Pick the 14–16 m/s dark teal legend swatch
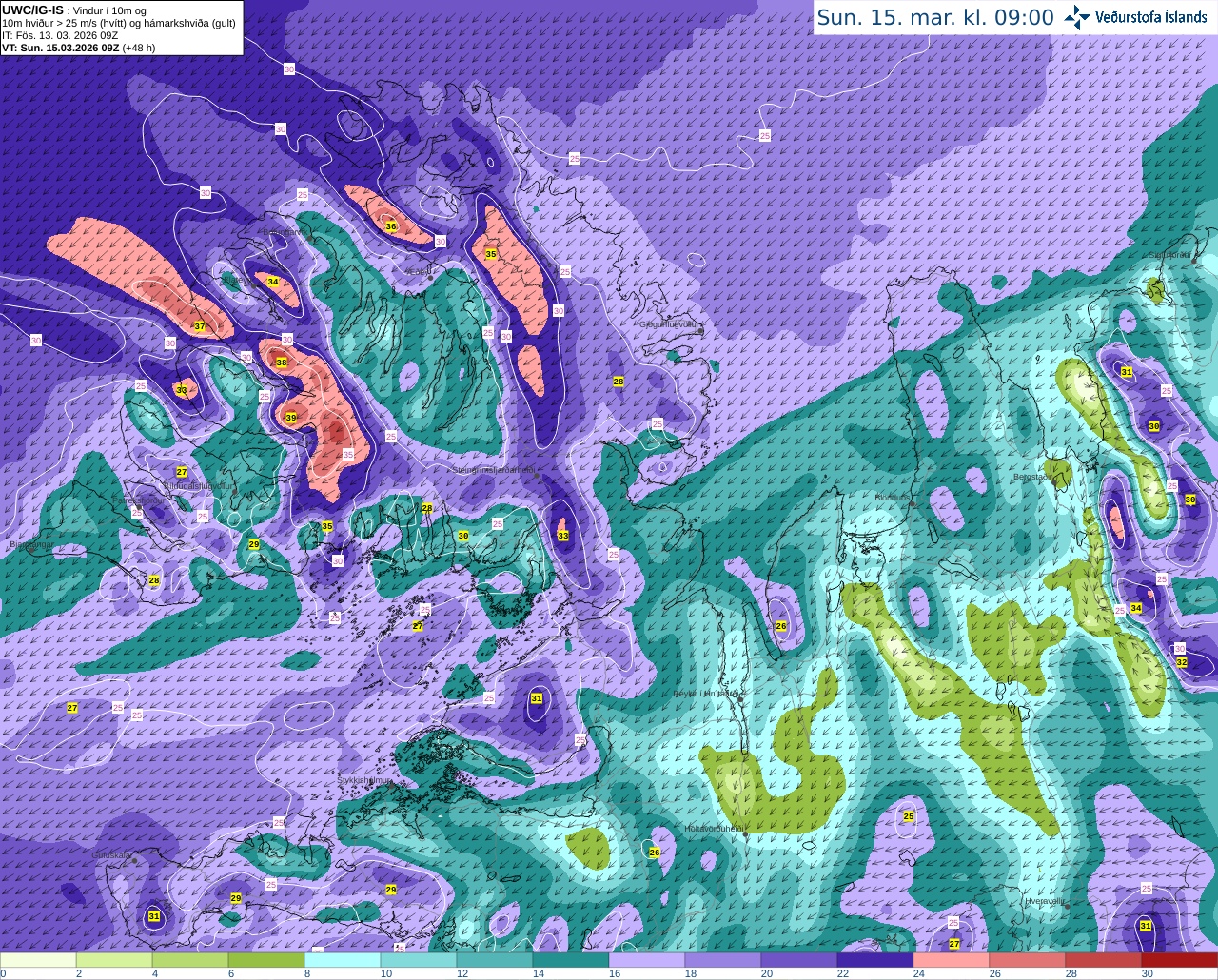This screenshot has width=1218, height=980. [571, 960]
